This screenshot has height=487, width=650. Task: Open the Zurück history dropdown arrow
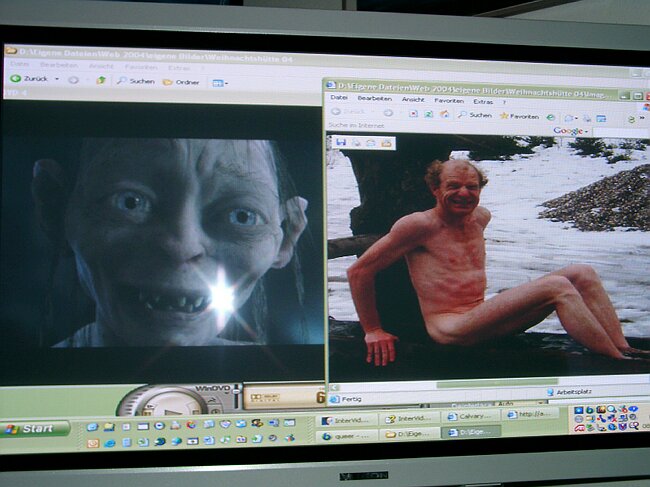pyautogui.click(x=57, y=79)
